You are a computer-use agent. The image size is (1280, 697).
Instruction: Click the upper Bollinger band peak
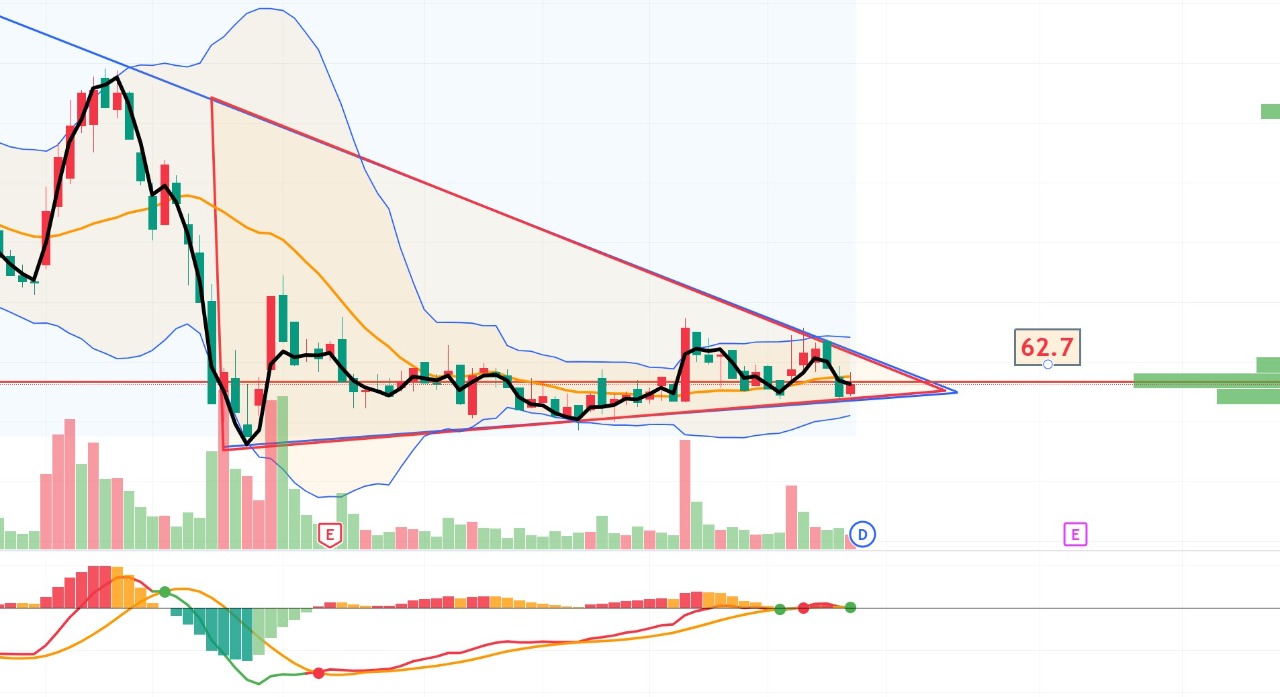[x=265, y=9]
